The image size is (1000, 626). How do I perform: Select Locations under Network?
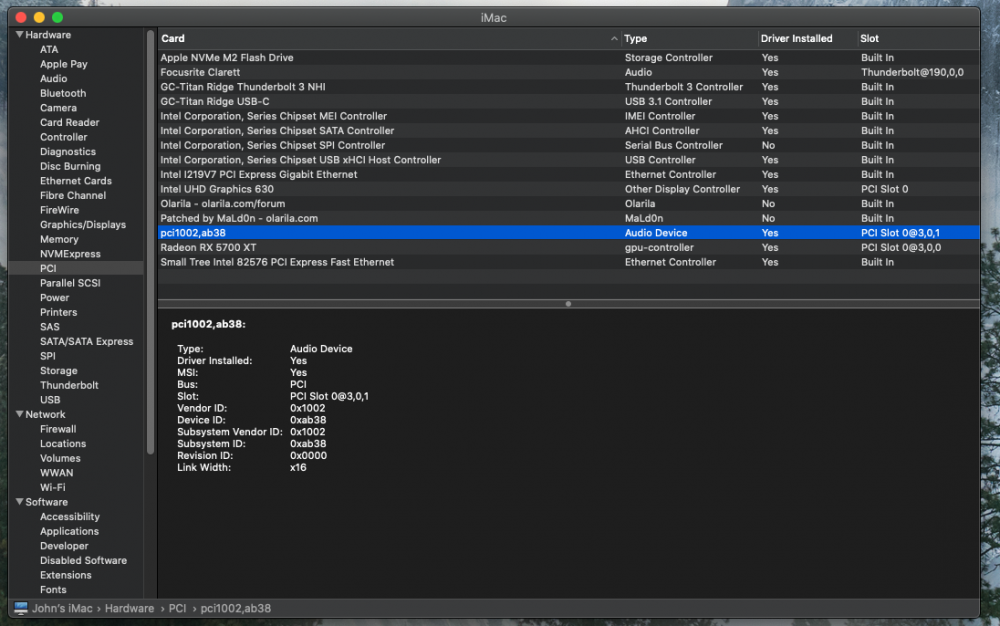point(63,444)
